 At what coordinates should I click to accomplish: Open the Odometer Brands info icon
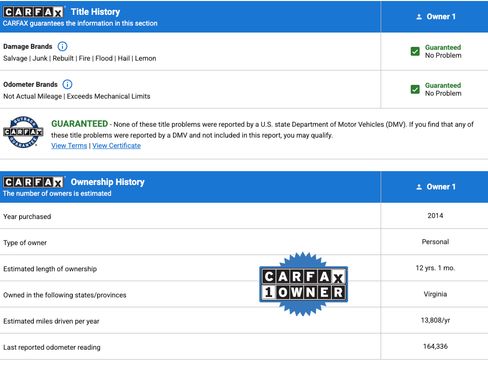[67, 84]
